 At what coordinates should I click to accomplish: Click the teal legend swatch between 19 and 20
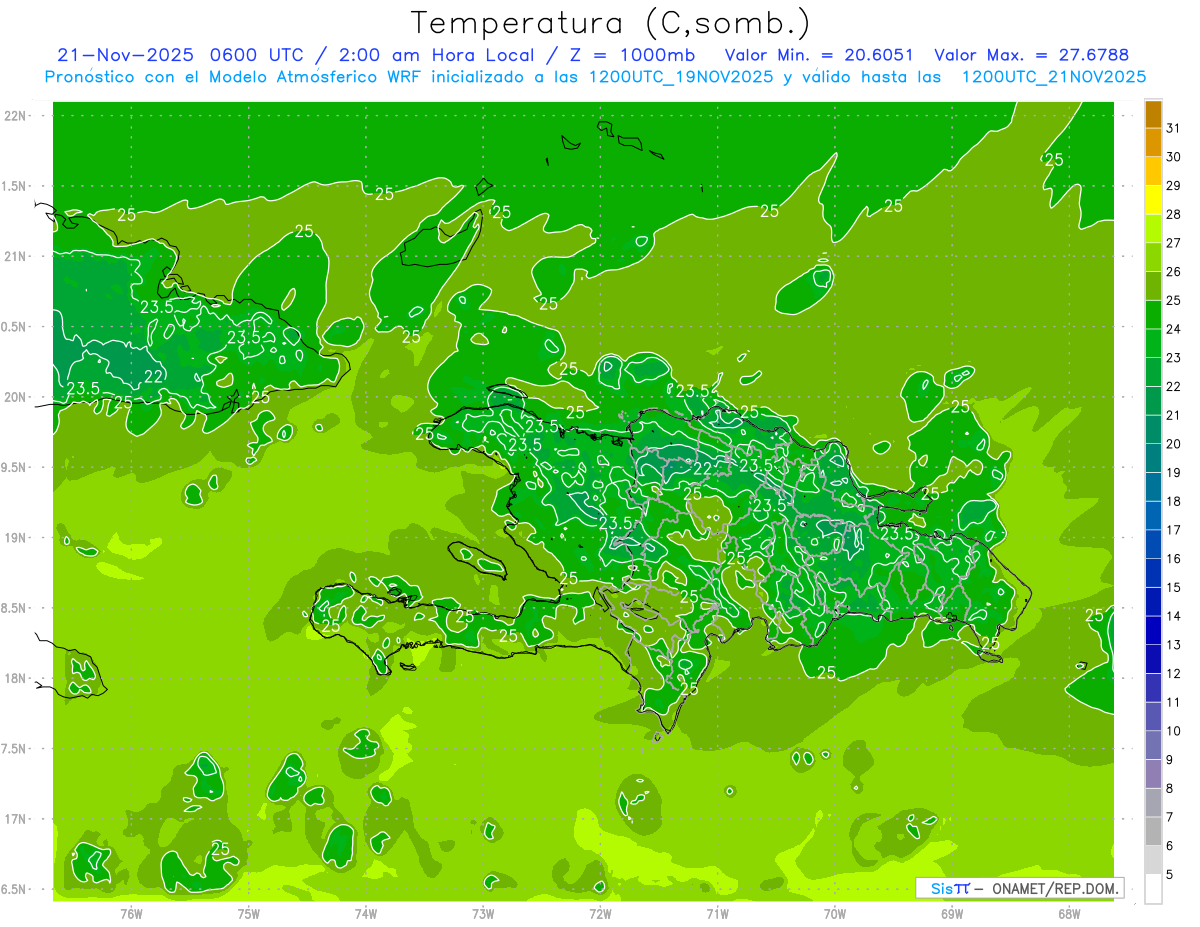pyautogui.click(x=1153, y=458)
